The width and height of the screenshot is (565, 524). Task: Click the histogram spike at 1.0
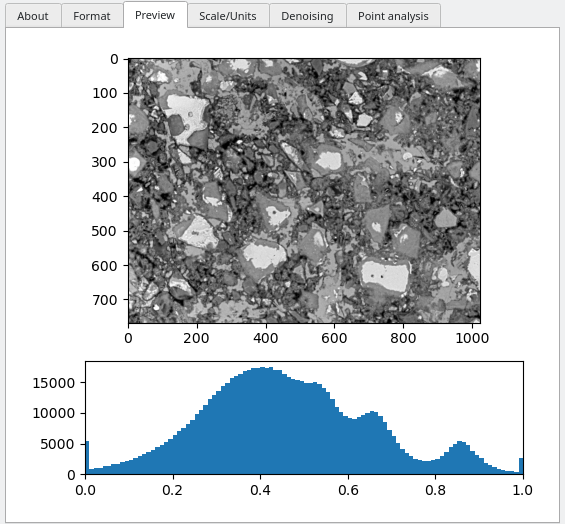click(521, 466)
